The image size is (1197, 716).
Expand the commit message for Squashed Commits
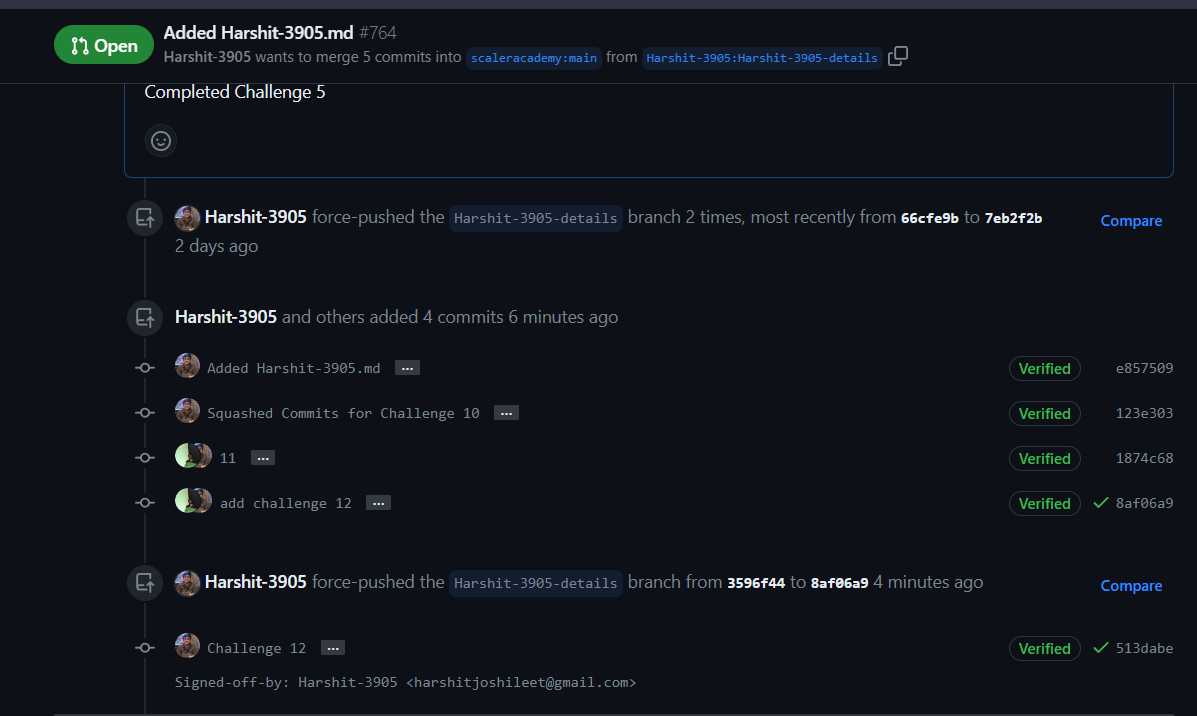click(x=506, y=412)
